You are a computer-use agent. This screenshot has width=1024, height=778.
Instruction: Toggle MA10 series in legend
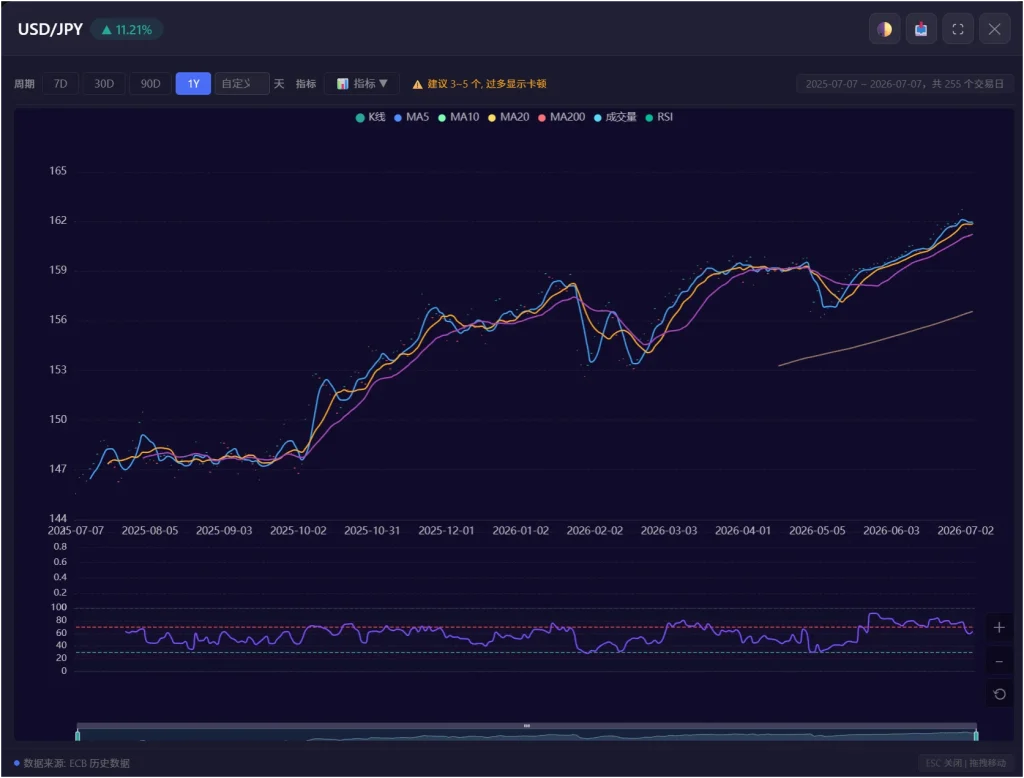(458, 118)
